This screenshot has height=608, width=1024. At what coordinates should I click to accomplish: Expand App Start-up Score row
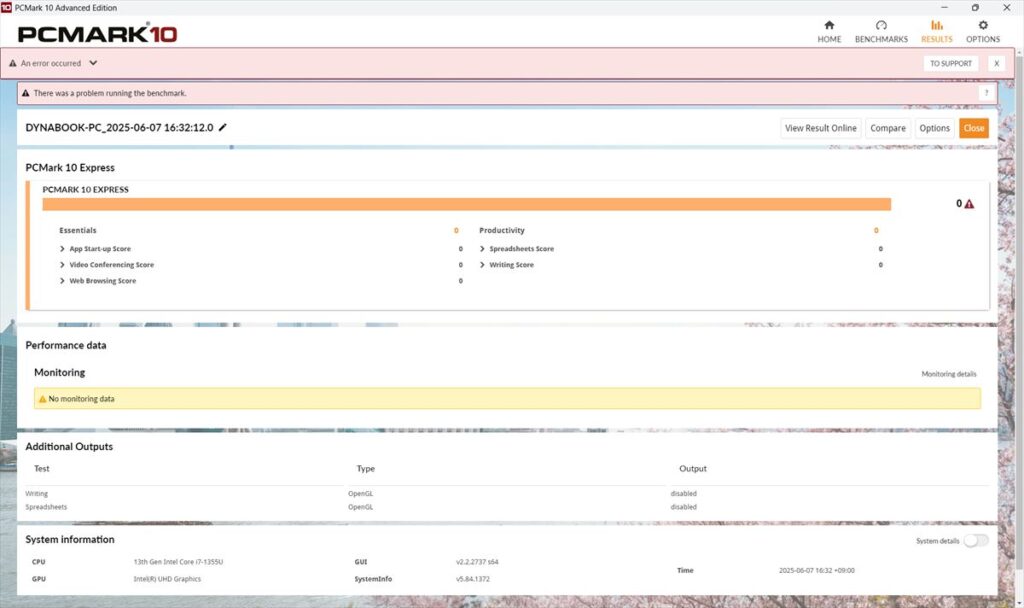[x=63, y=249]
